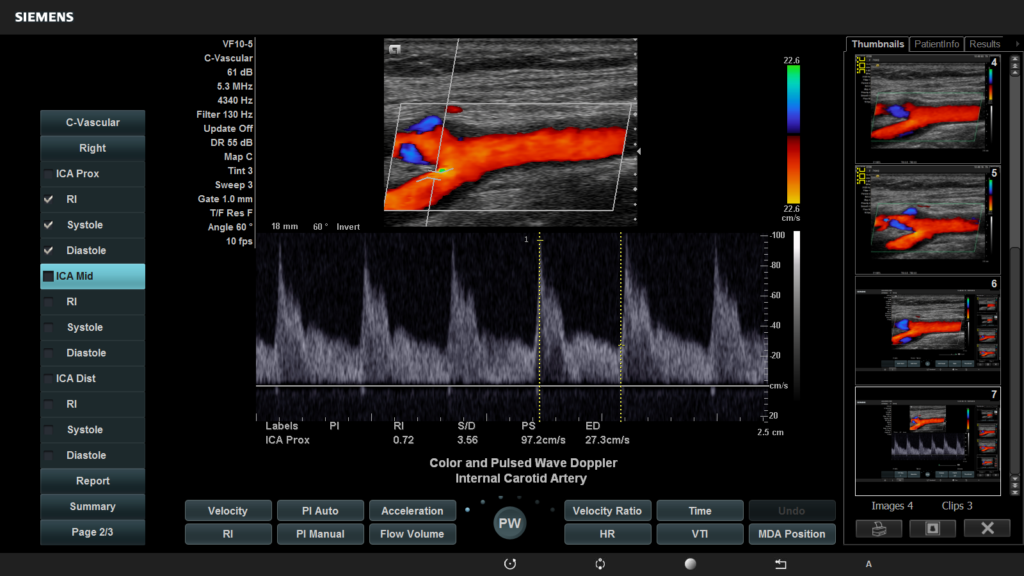Click the printer icon below the thumbnails
This screenshot has height=576, width=1024.
(878, 528)
